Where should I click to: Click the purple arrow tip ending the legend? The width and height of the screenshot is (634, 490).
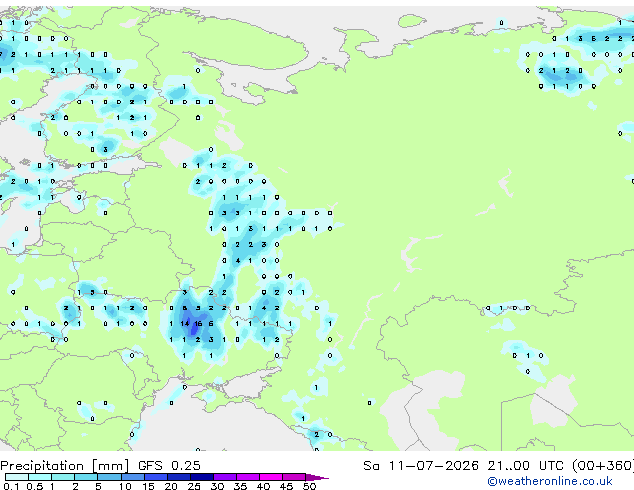pyautogui.click(x=317, y=477)
